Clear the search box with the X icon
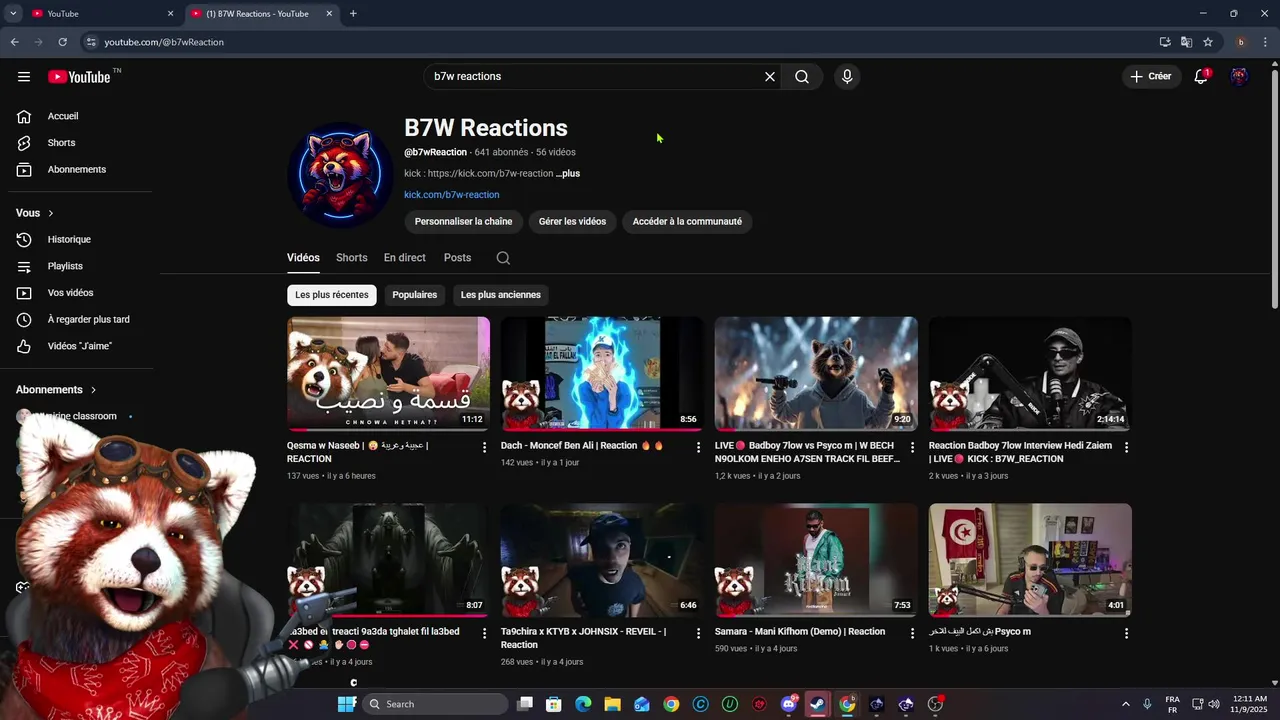This screenshot has height=720, width=1280. (x=770, y=77)
